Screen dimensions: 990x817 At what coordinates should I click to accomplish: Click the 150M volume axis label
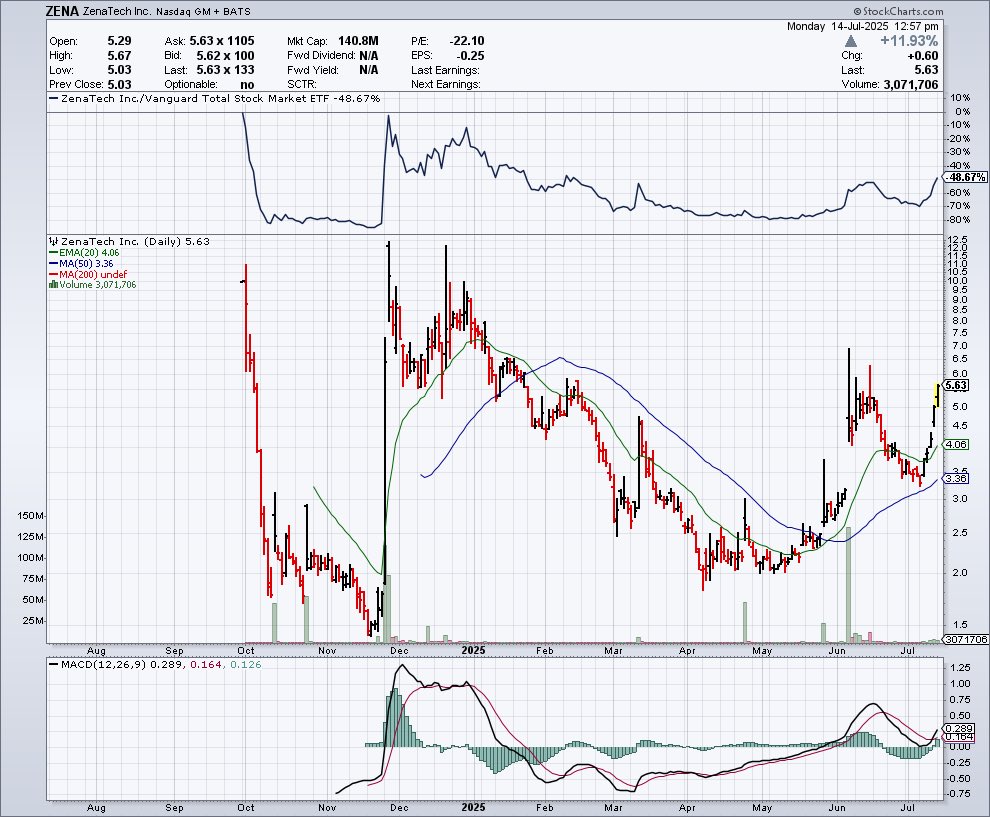click(32, 516)
